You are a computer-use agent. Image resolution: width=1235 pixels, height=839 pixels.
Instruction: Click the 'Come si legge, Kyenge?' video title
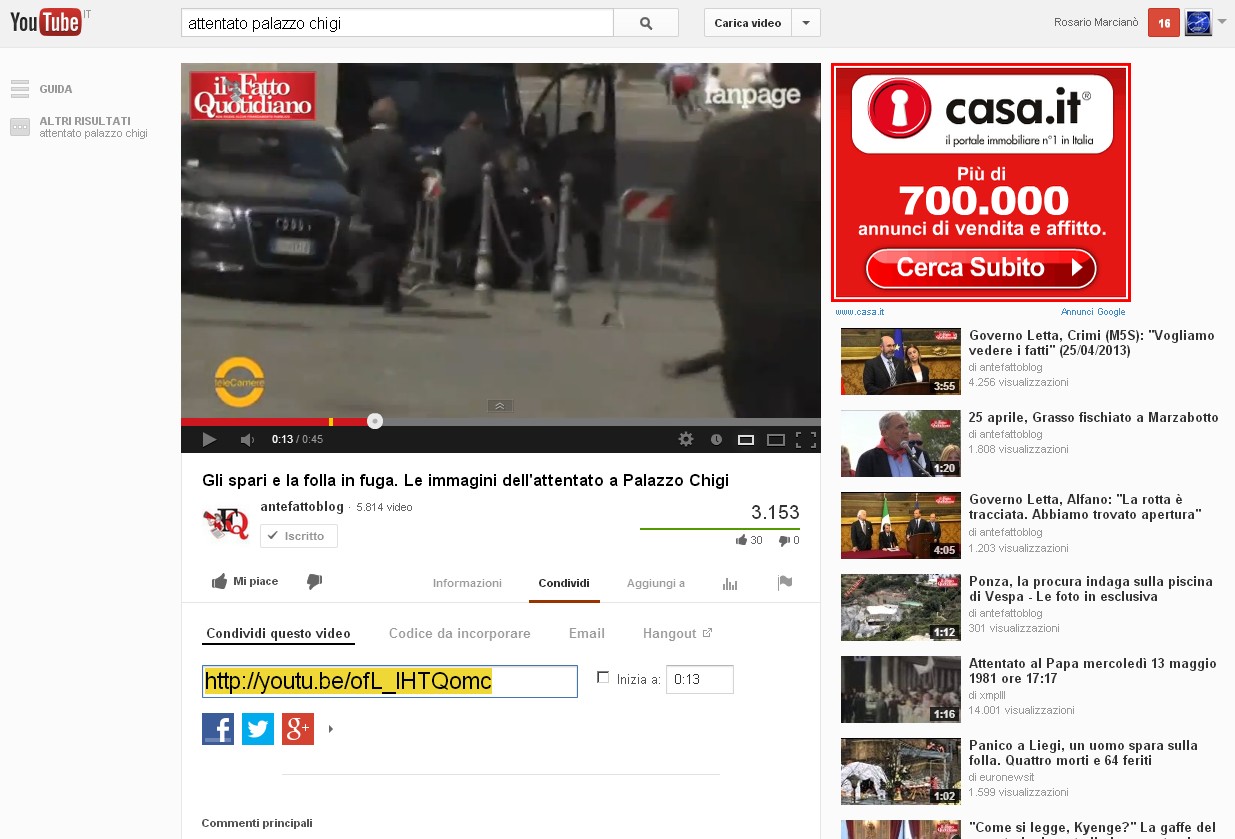(1093, 828)
